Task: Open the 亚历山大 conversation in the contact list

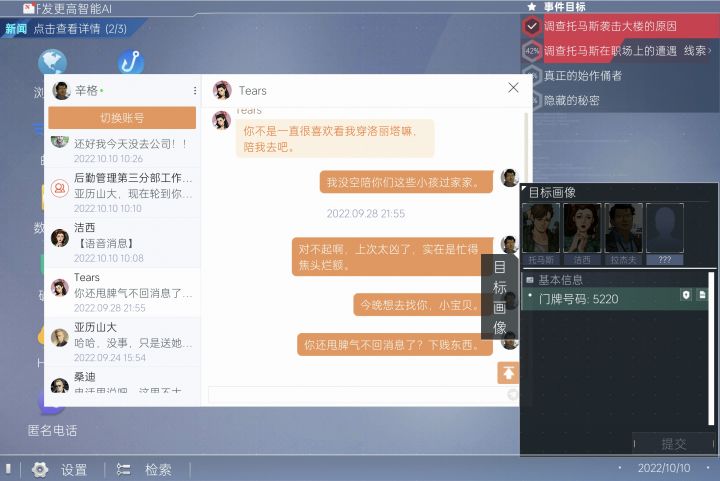Action: [123, 341]
